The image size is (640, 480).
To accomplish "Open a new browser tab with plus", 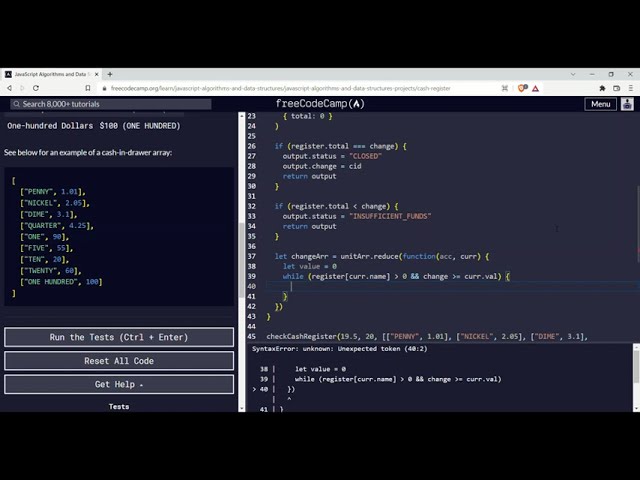I will (x=110, y=74).
